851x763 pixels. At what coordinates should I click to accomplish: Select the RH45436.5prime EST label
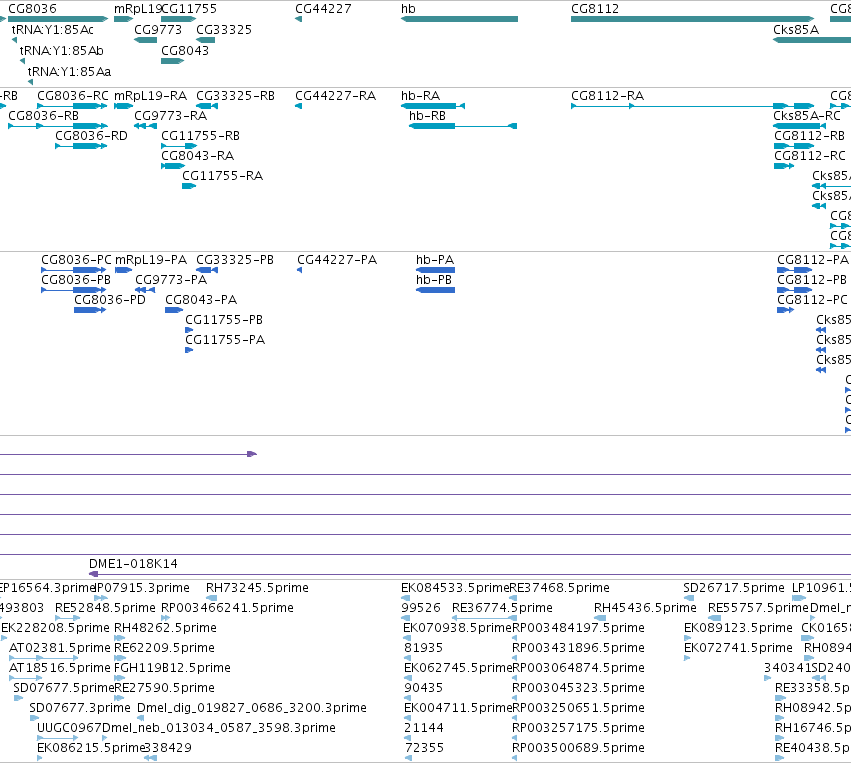tap(645, 608)
